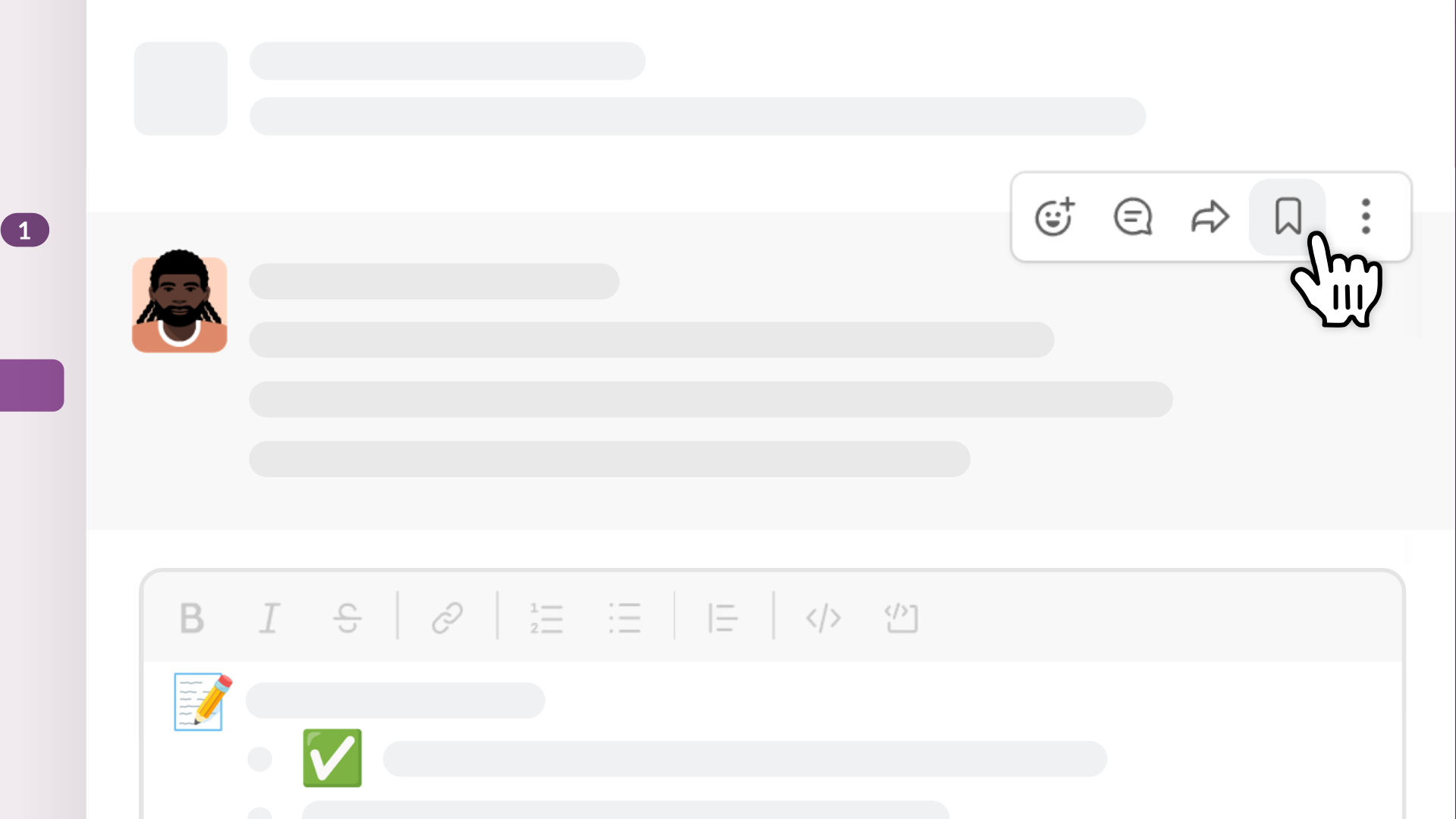Click the unordered list formatting icon
This screenshot has height=819, width=1456.
pyautogui.click(x=625, y=617)
